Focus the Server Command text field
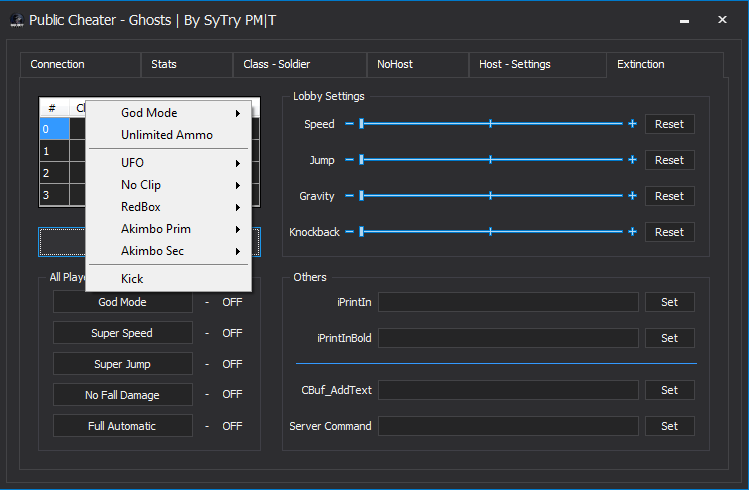 coord(508,426)
